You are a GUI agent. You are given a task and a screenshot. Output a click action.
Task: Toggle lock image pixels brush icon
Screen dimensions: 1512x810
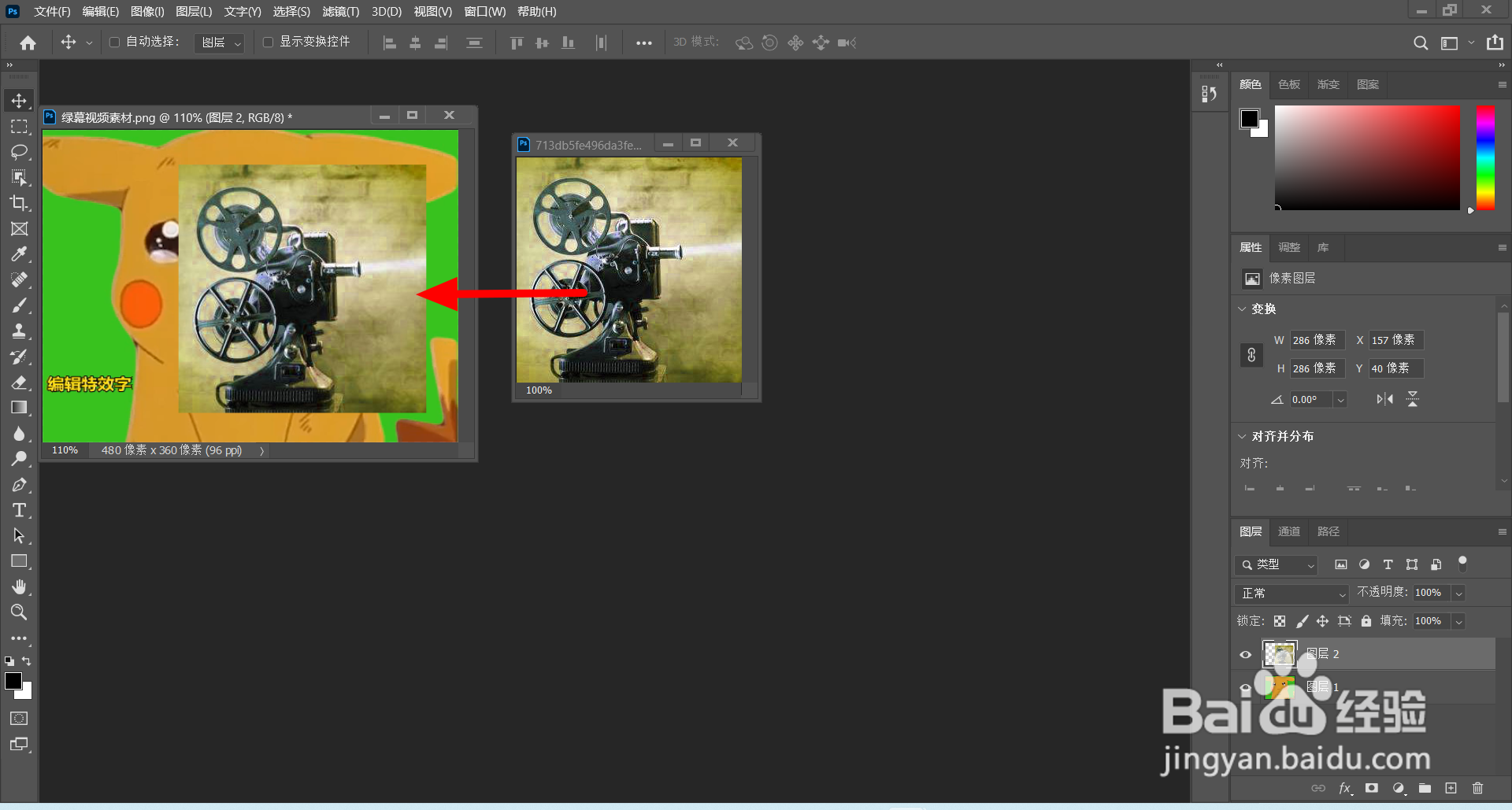click(x=1302, y=621)
